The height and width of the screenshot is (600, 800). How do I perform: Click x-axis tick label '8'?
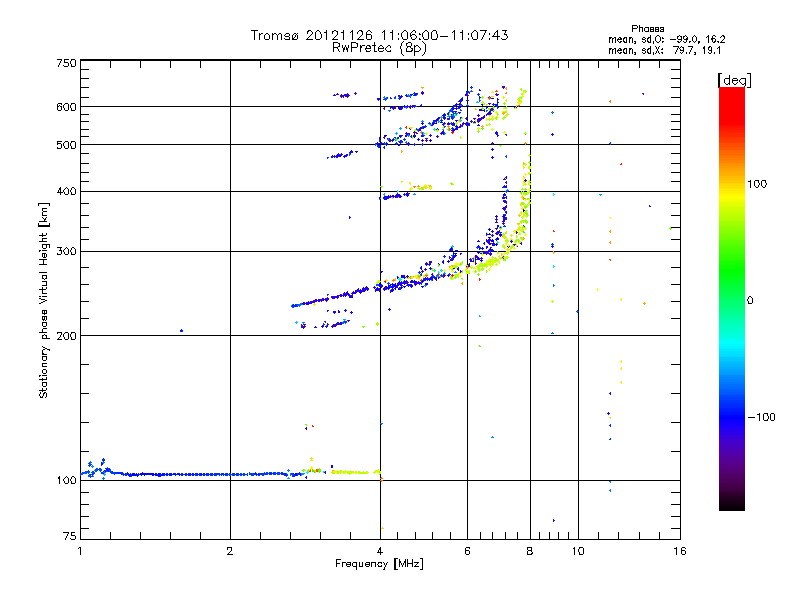[x=530, y=551]
